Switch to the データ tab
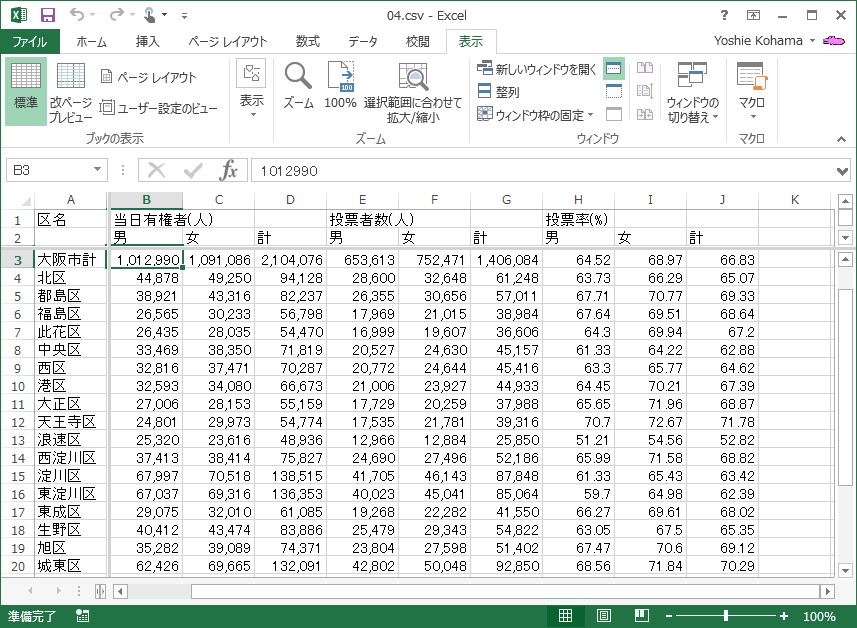Screen dimensions: 857x628 pyautogui.click(x=363, y=42)
